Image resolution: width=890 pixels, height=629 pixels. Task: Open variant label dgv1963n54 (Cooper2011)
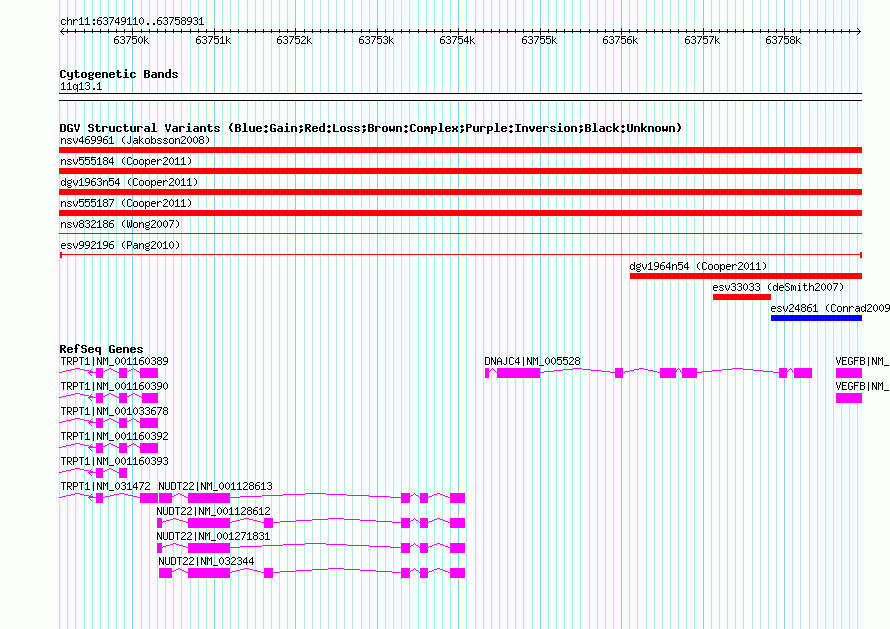[x=129, y=182]
